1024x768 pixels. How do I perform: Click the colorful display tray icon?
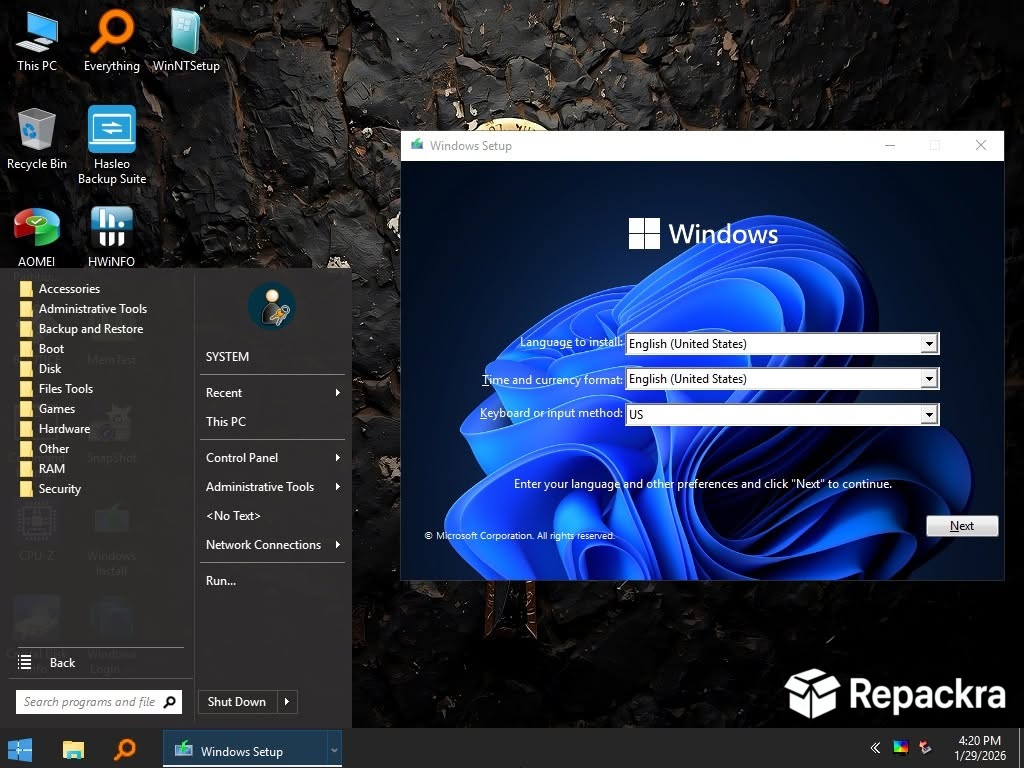pyautogui.click(x=901, y=748)
